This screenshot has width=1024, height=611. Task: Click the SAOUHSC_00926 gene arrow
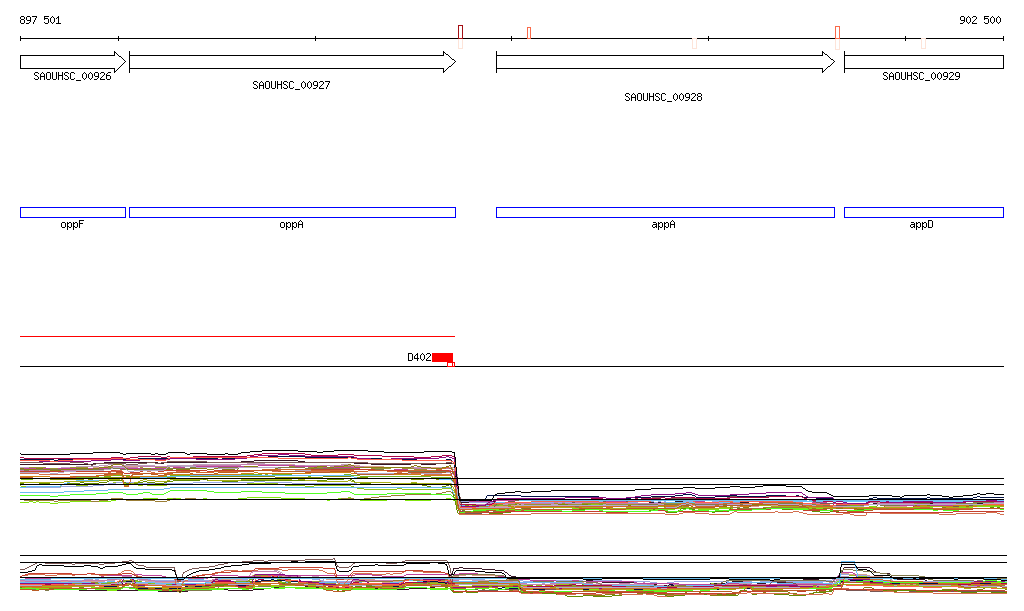pos(72,62)
